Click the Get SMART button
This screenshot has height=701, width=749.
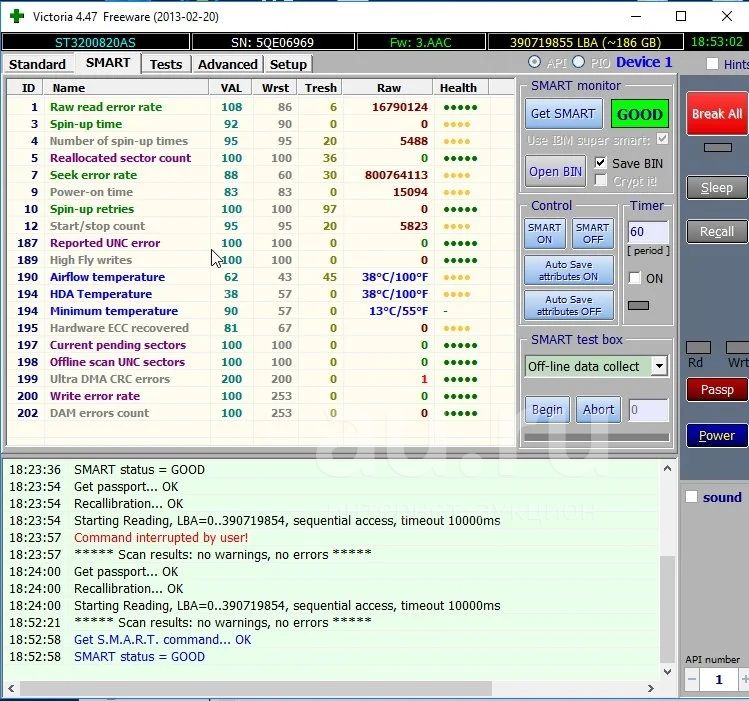point(563,114)
